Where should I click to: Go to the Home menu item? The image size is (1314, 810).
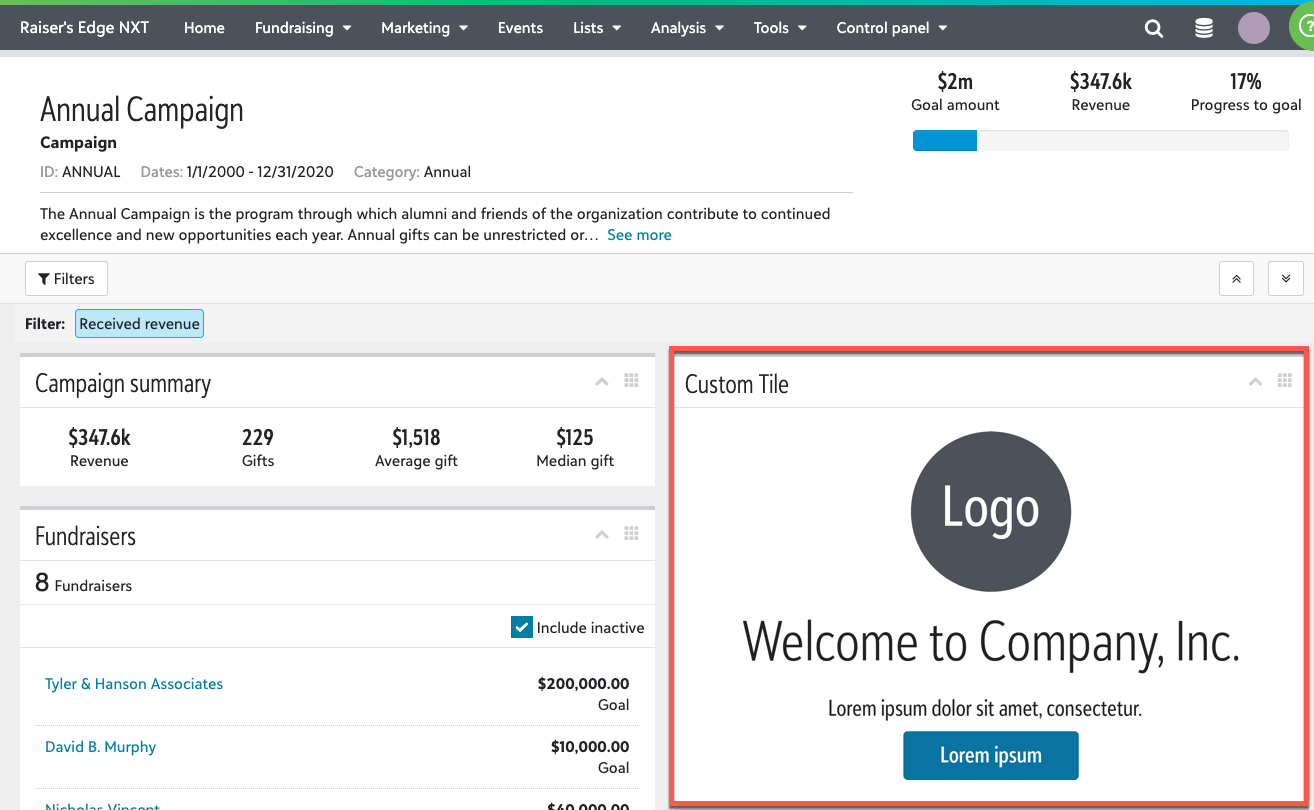204,28
